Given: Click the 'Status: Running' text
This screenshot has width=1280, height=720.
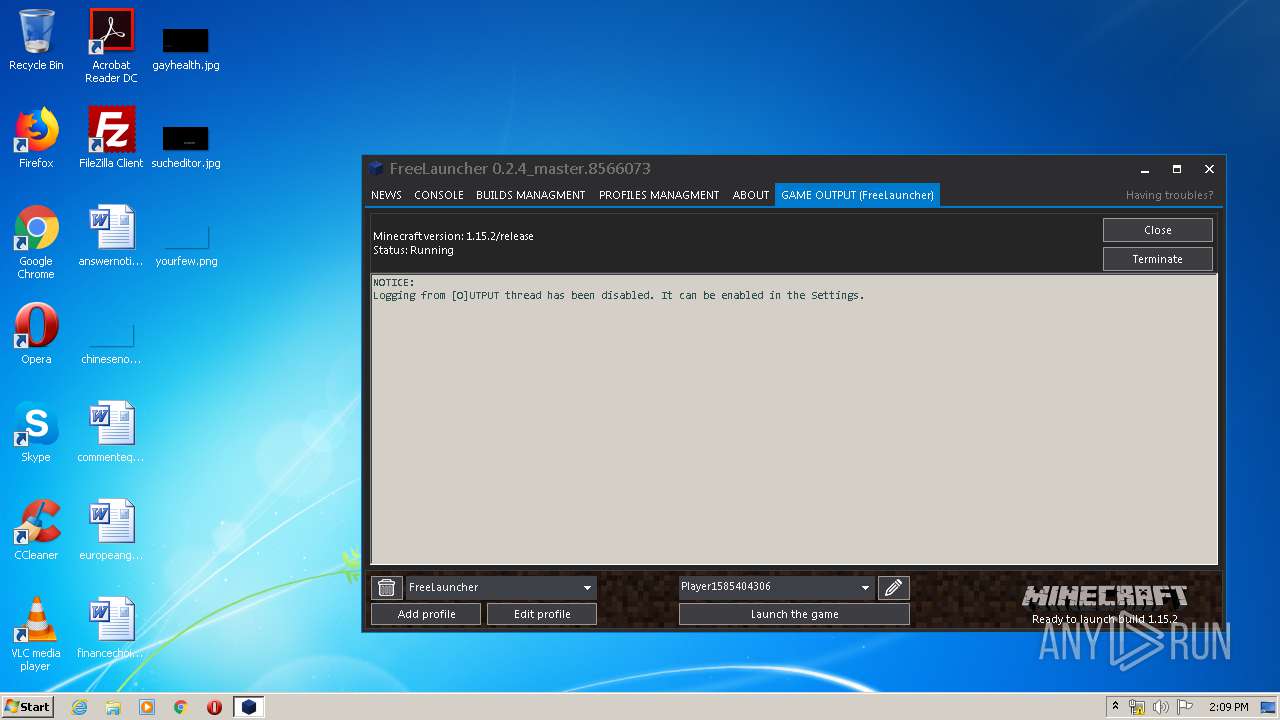Looking at the screenshot, I should tap(413, 250).
